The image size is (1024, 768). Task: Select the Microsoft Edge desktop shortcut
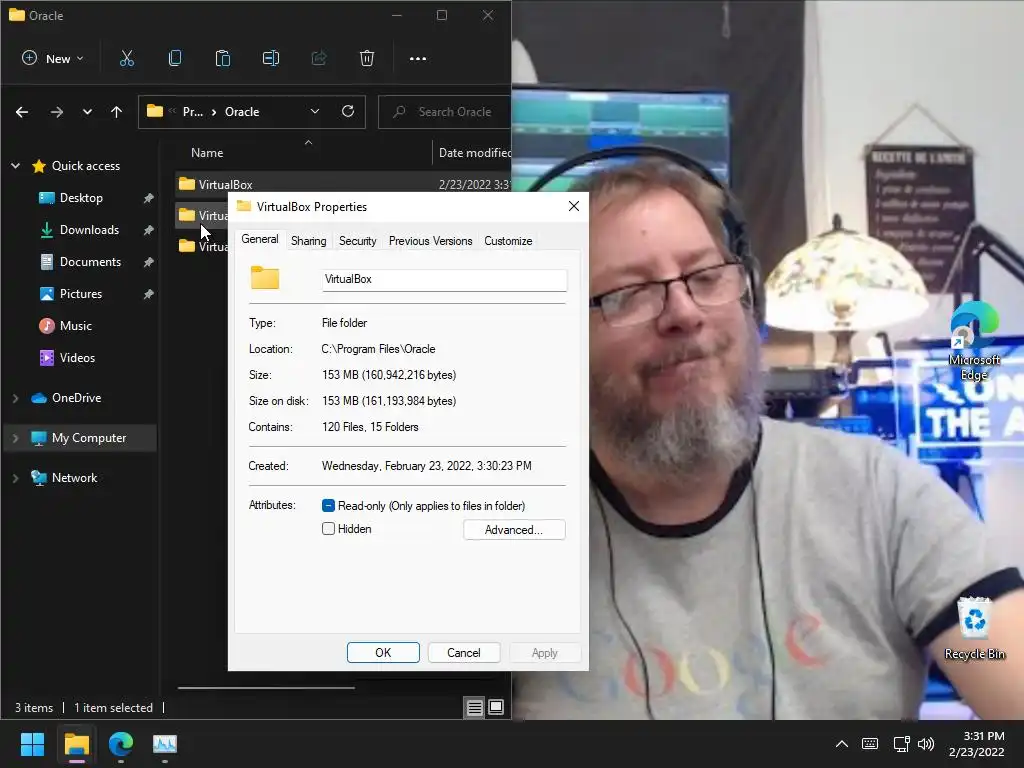pyautogui.click(x=974, y=342)
